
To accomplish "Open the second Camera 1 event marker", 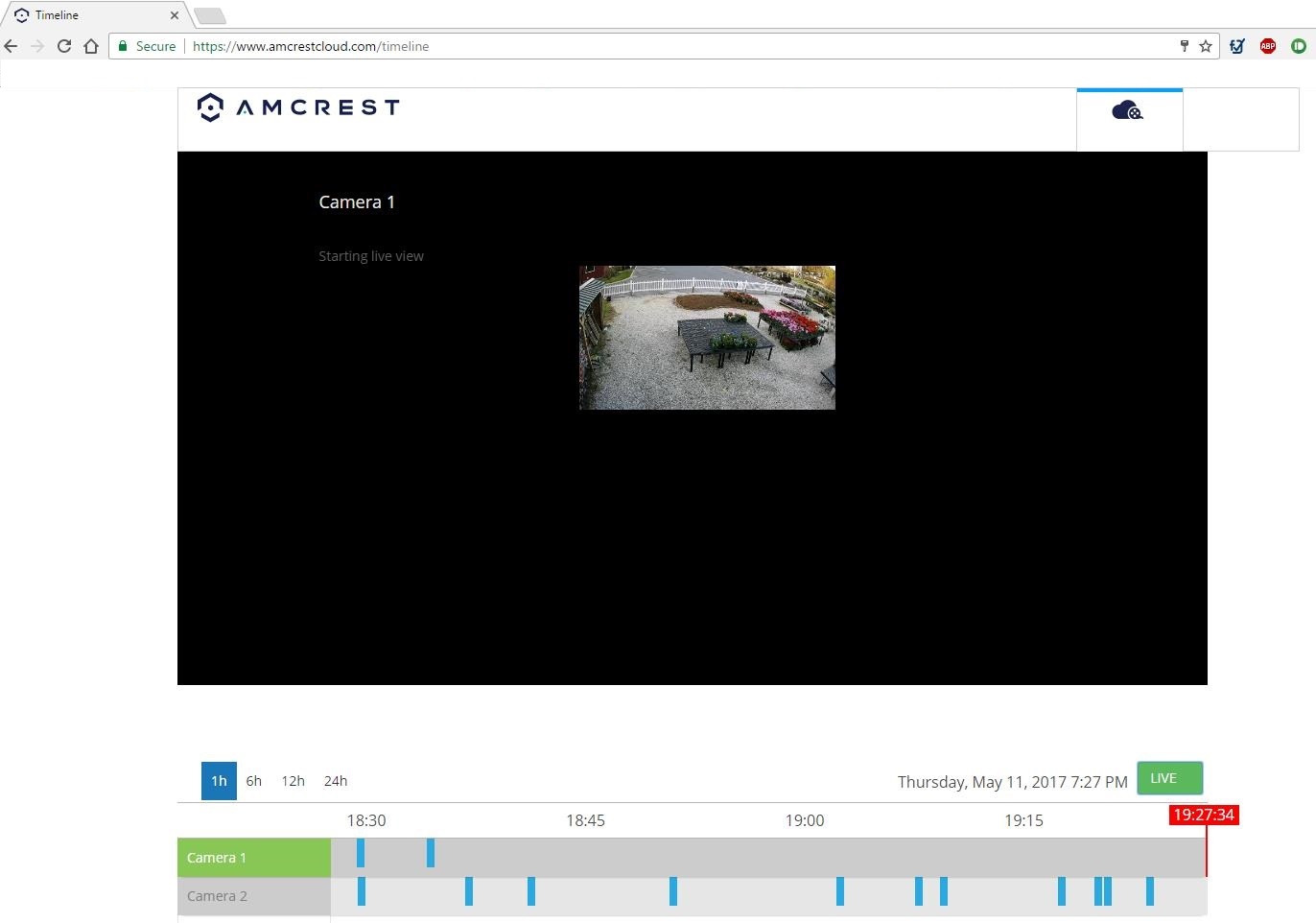I will [431, 853].
